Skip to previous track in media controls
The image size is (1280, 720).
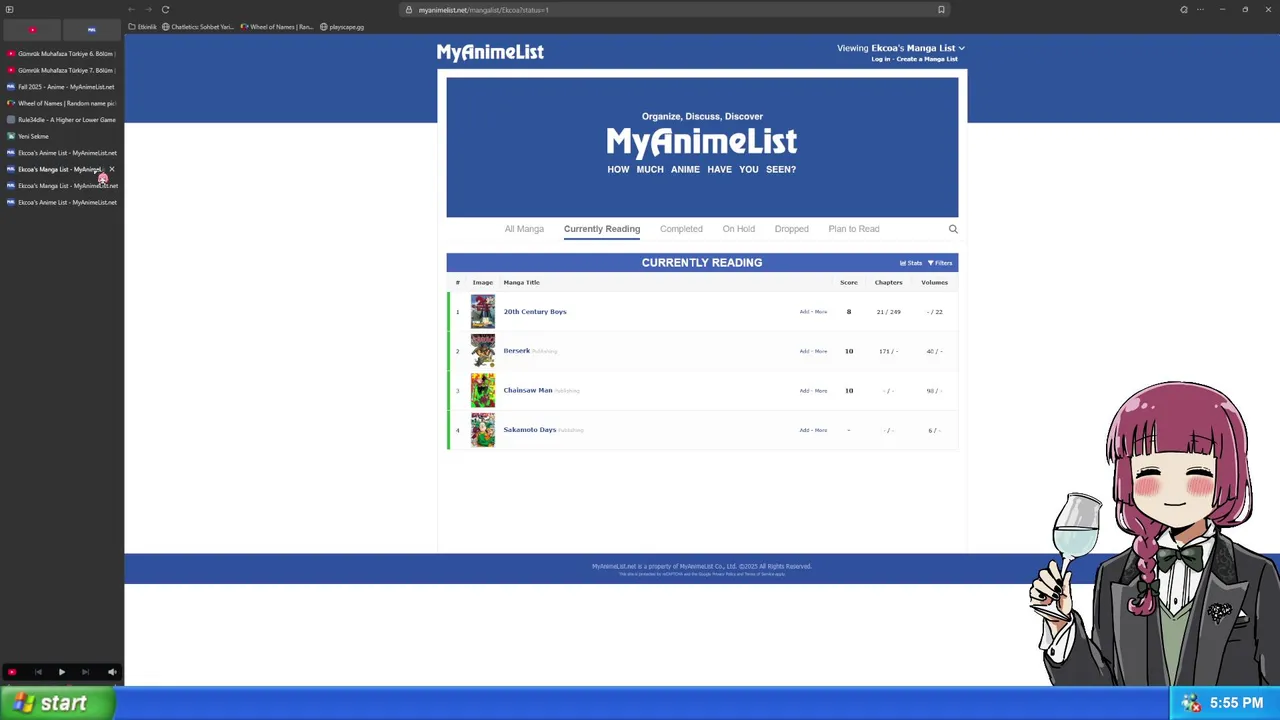38,672
